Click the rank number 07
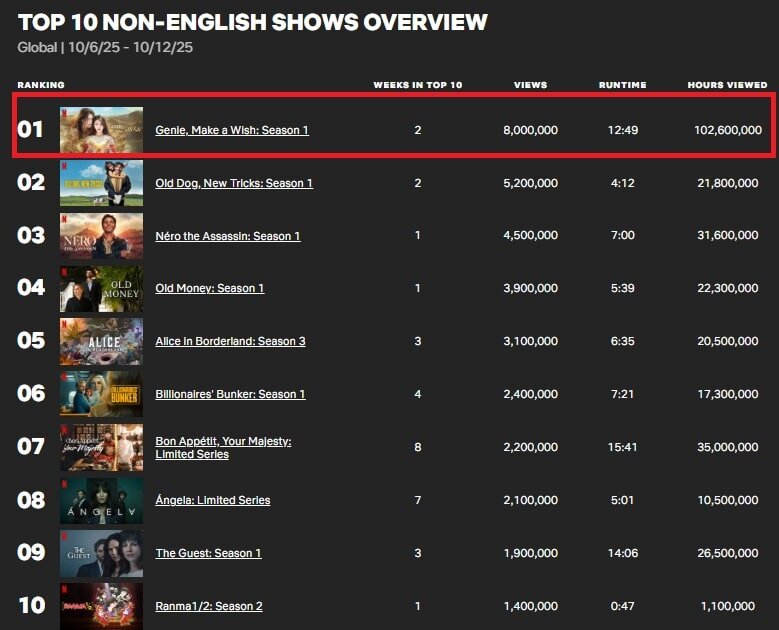This screenshot has width=779, height=630. 31,447
